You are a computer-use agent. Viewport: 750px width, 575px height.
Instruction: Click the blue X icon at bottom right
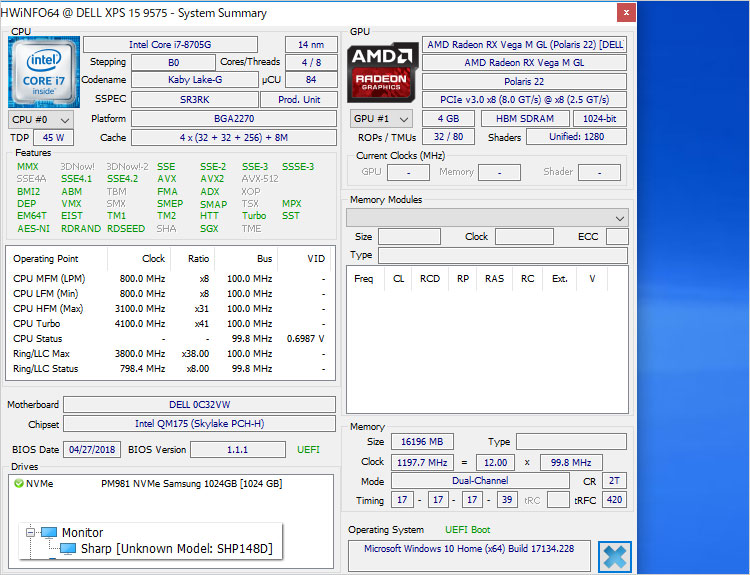coord(615,557)
